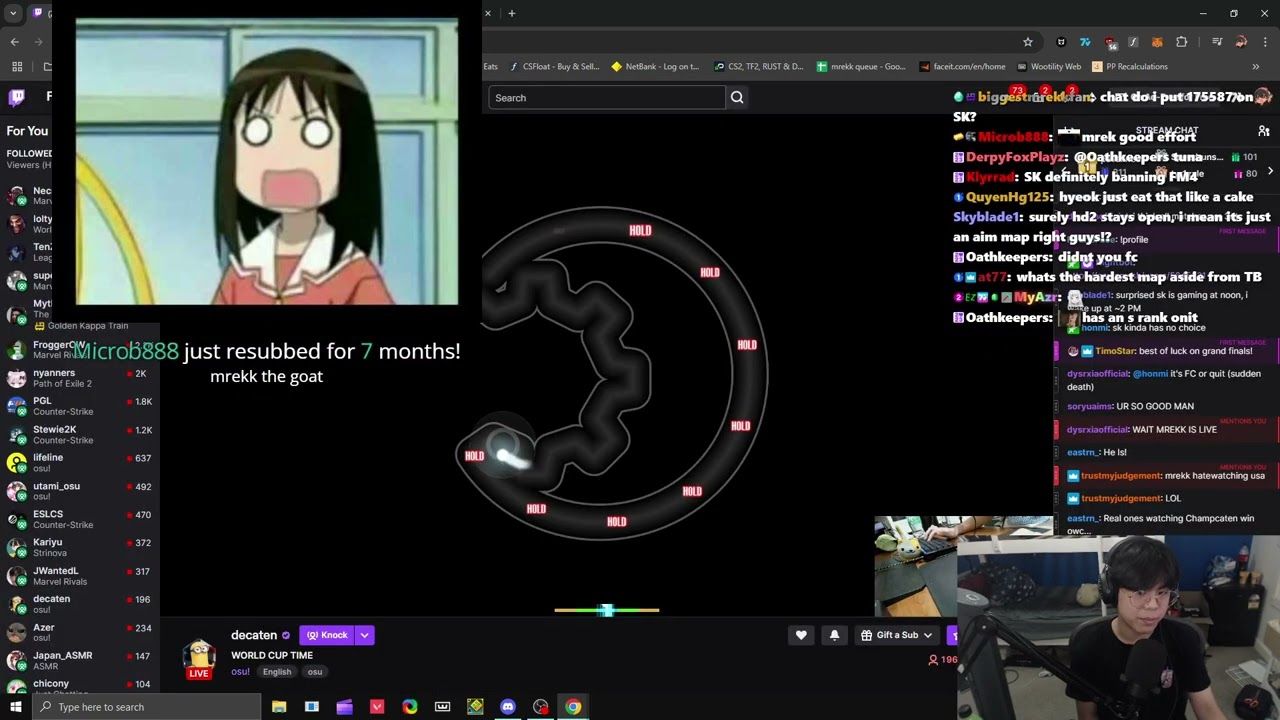Select the osu stream tag

point(315,672)
